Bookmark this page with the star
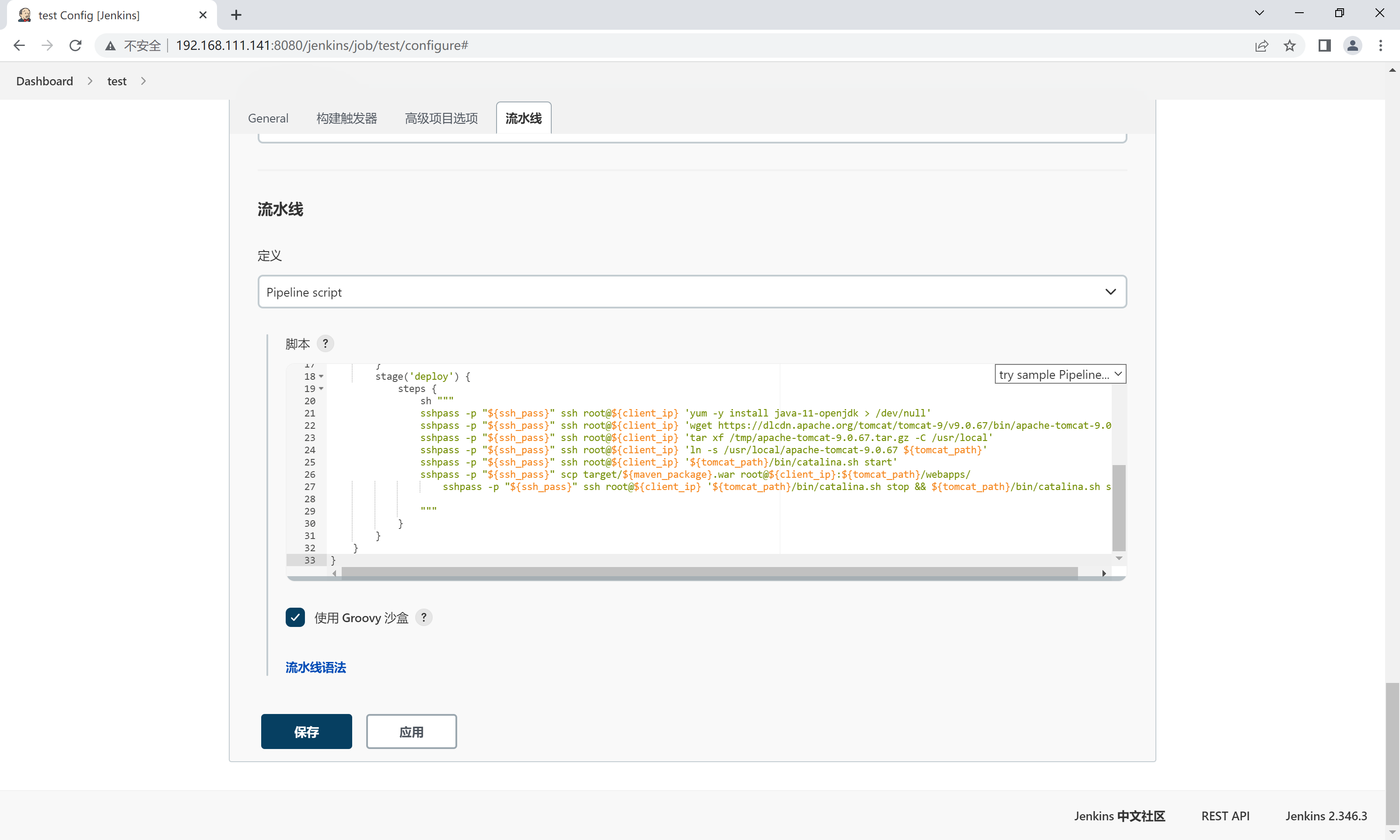Viewport: 1400px width, 840px height. (x=1290, y=46)
